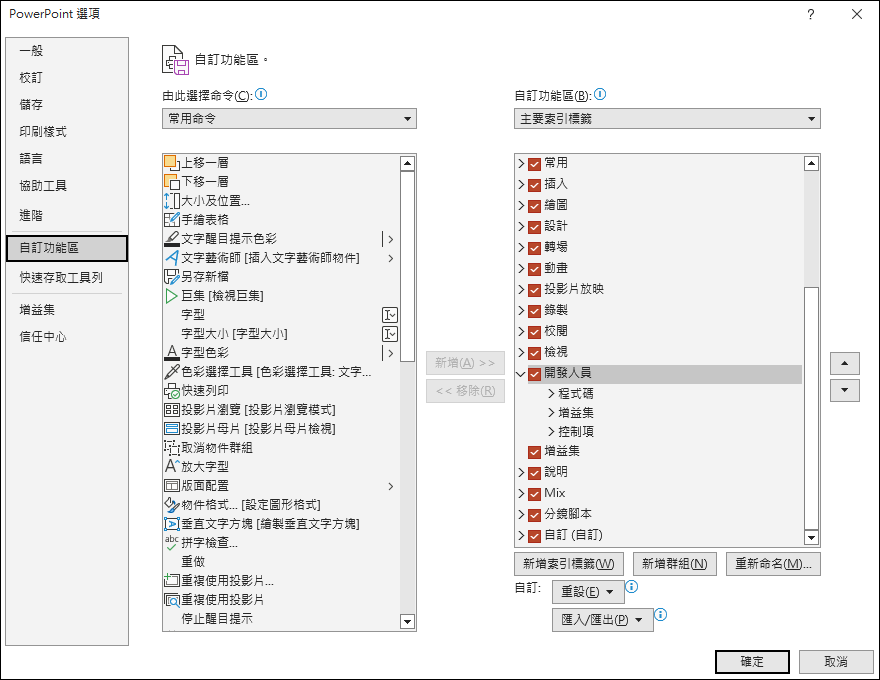Click the 取消 button
The height and width of the screenshot is (680, 880).
pos(836,662)
